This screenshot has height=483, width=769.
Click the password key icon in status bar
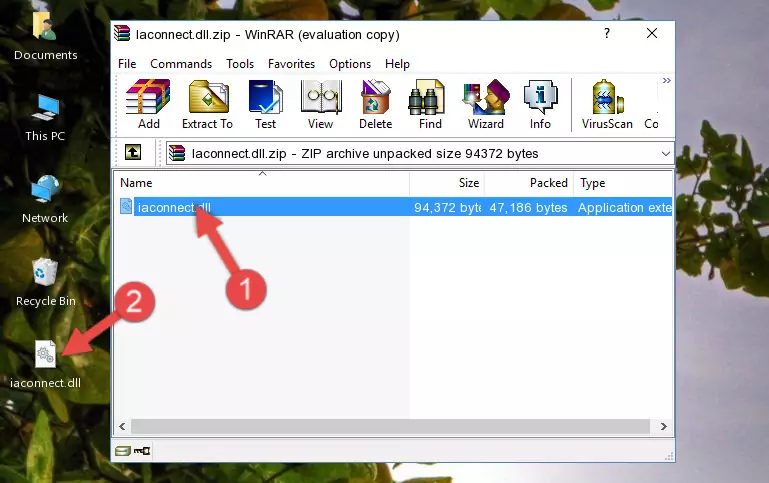point(142,451)
